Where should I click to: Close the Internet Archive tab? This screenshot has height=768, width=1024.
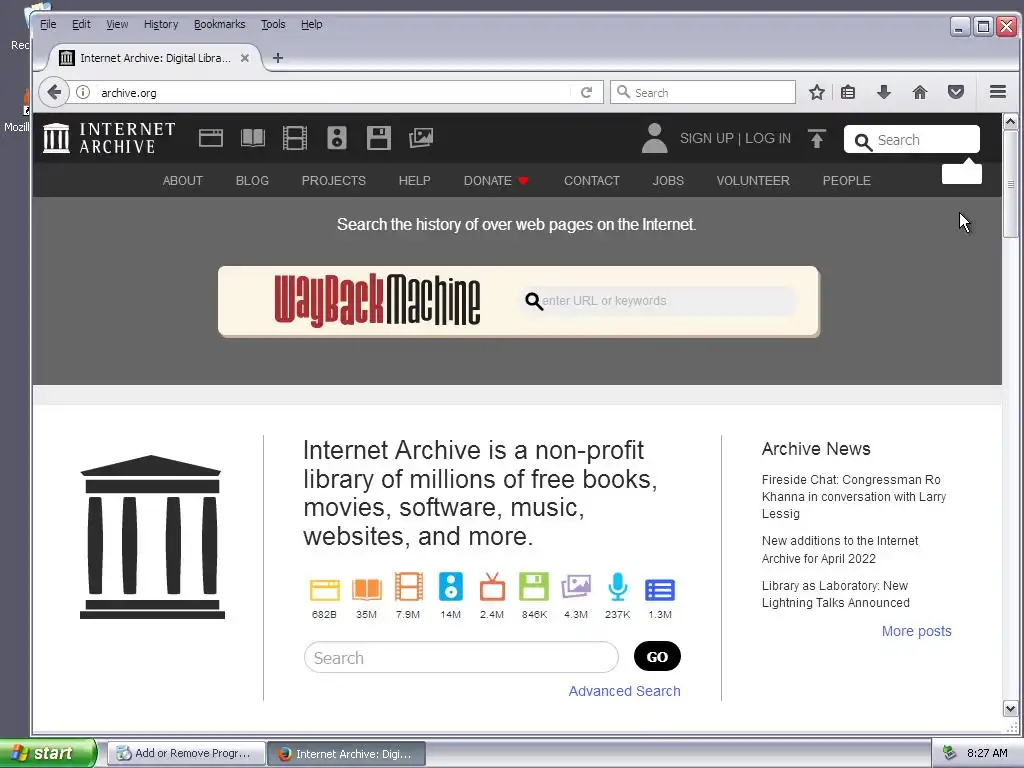pos(245,58)
